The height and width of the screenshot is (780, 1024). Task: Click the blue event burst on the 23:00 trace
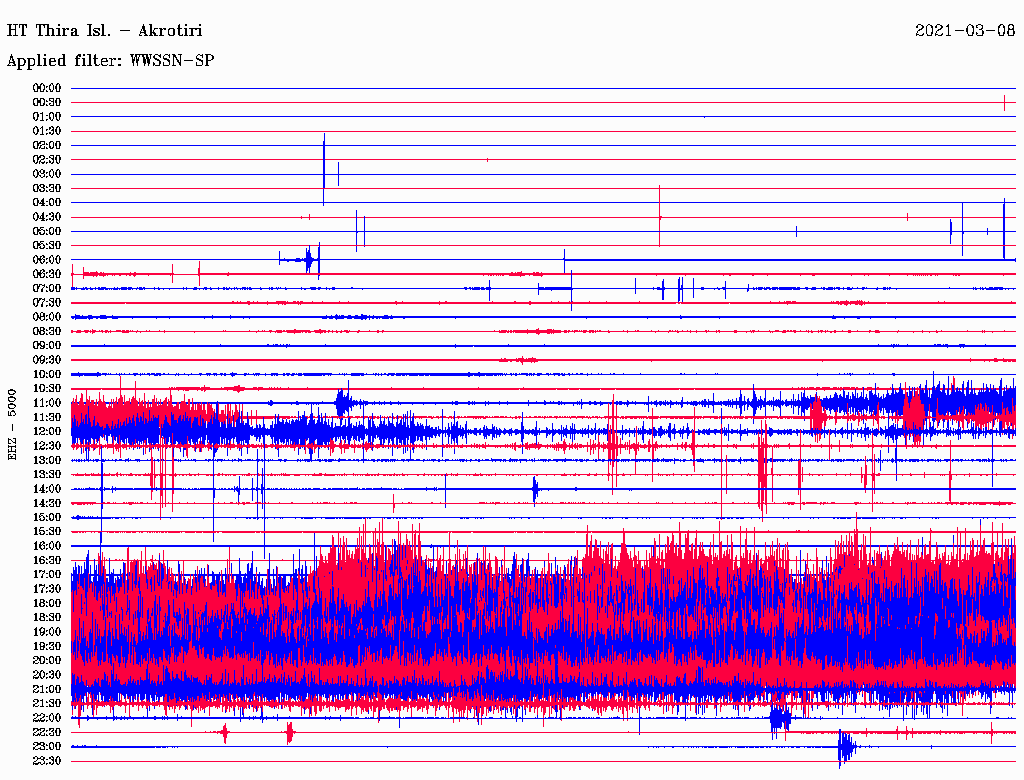click(x=846, y=747)
